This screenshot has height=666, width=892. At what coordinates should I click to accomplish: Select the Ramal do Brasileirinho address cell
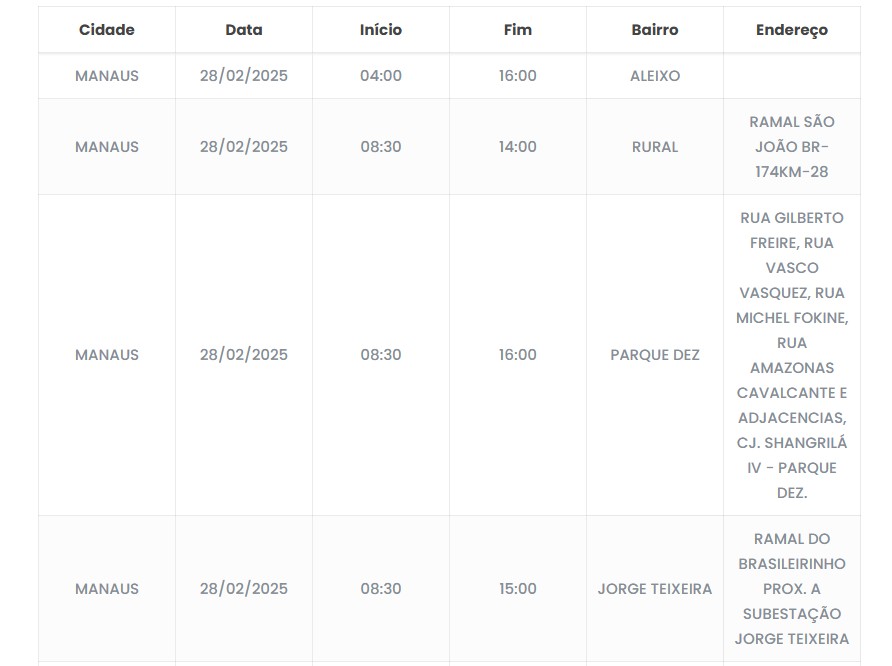792,589
